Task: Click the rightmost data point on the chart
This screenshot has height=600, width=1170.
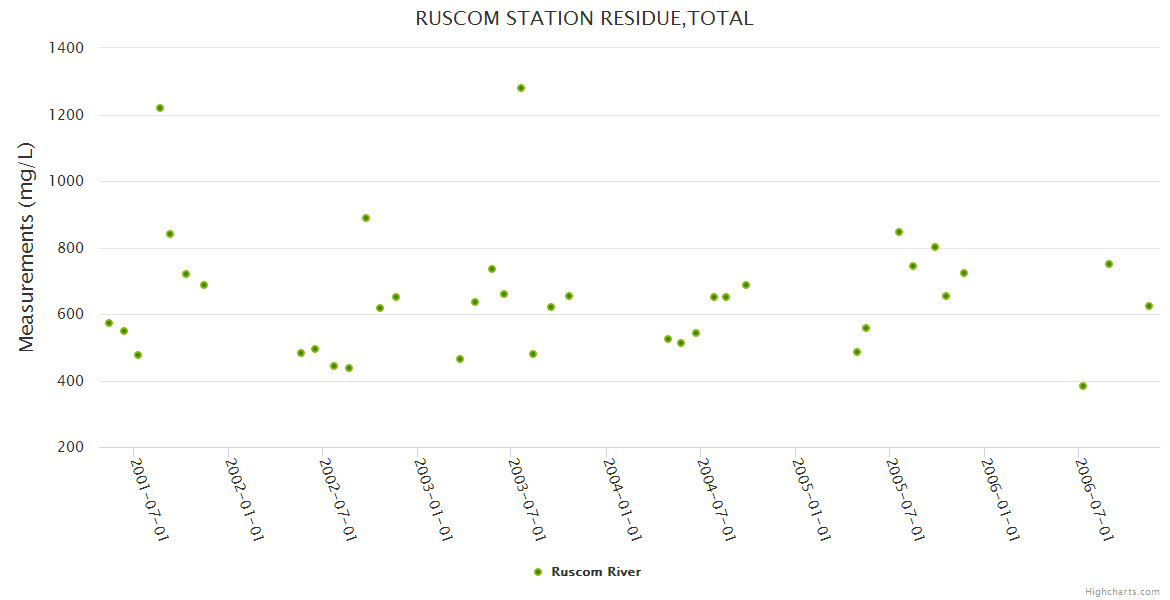Action: click(1149, 306)
